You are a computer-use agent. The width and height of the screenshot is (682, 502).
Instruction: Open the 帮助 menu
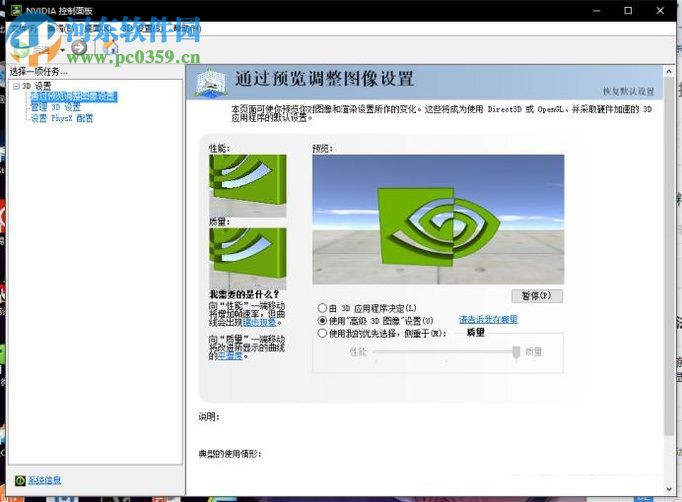pyautogui.click(x=186, y=29)
